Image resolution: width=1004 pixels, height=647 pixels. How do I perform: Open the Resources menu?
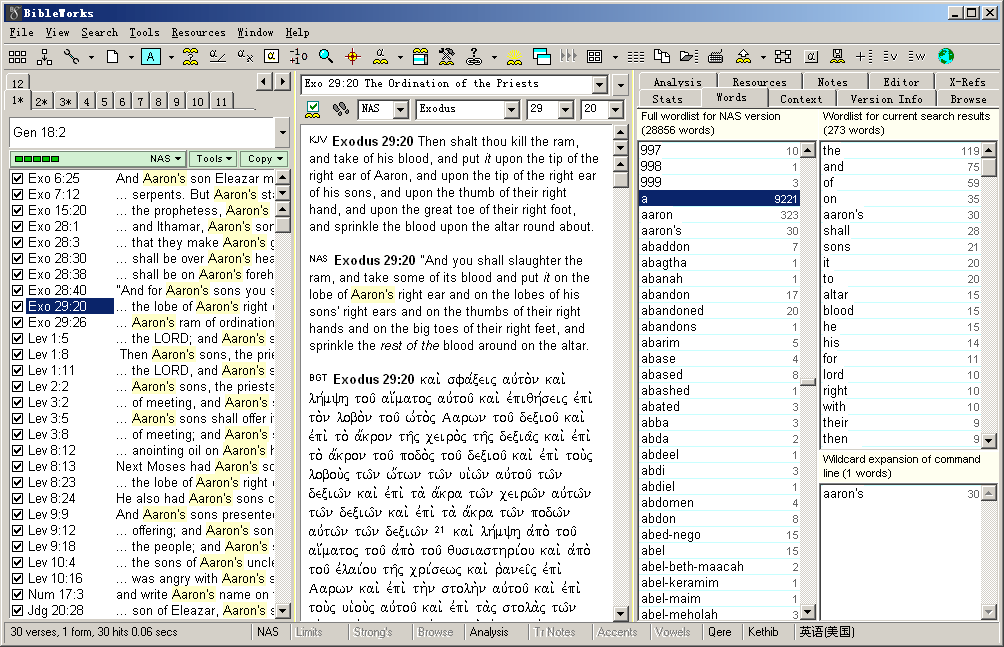click(198, 33)
